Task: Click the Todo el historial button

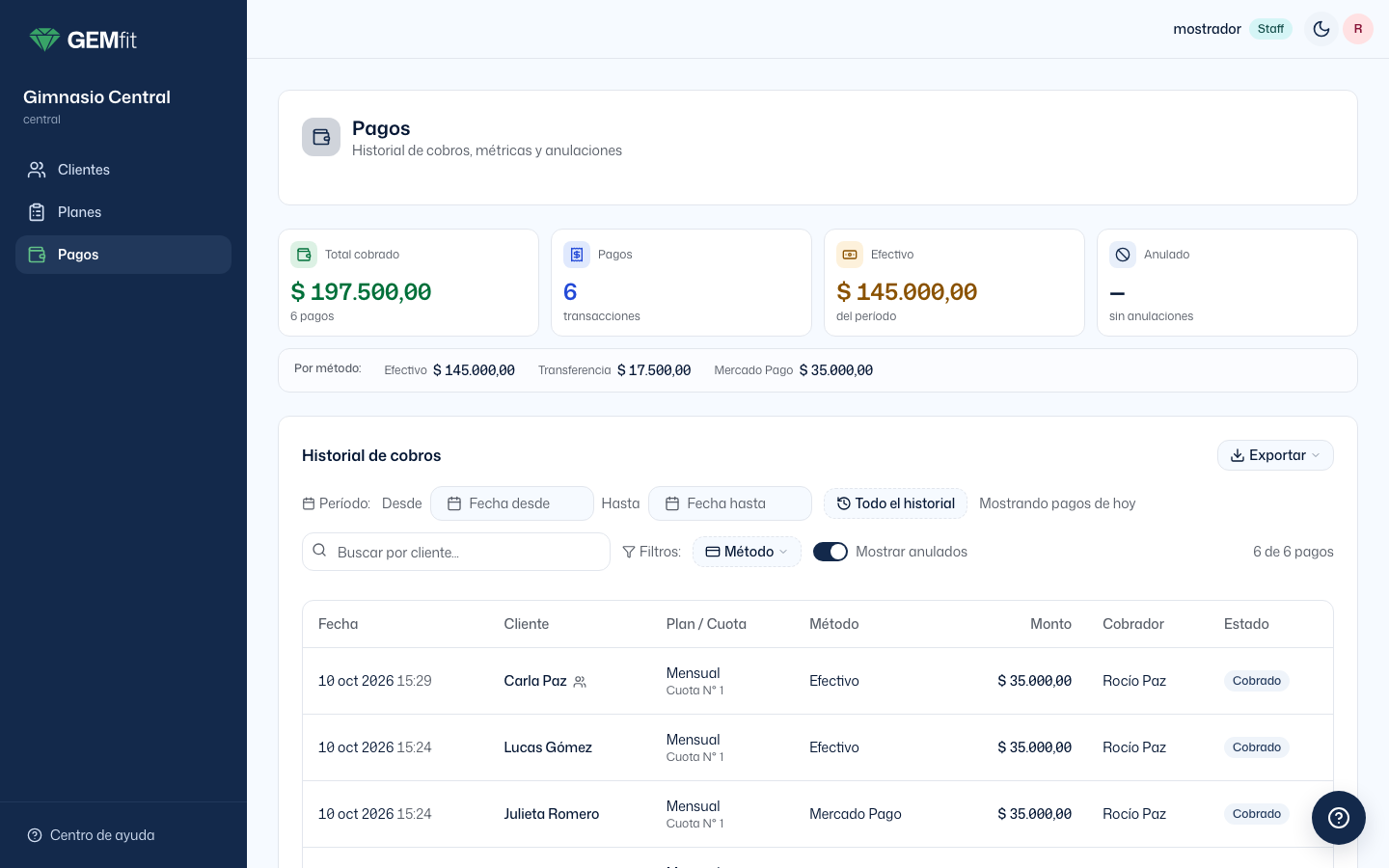Action: coord(895,503)
